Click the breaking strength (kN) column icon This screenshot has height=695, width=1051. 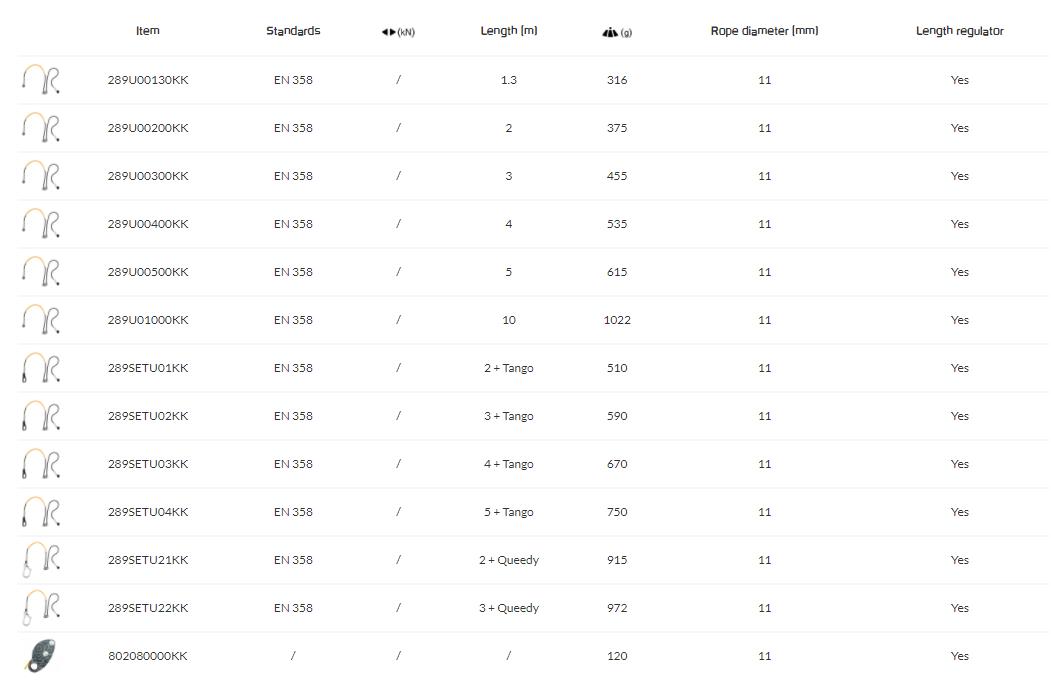coord(398,32)
